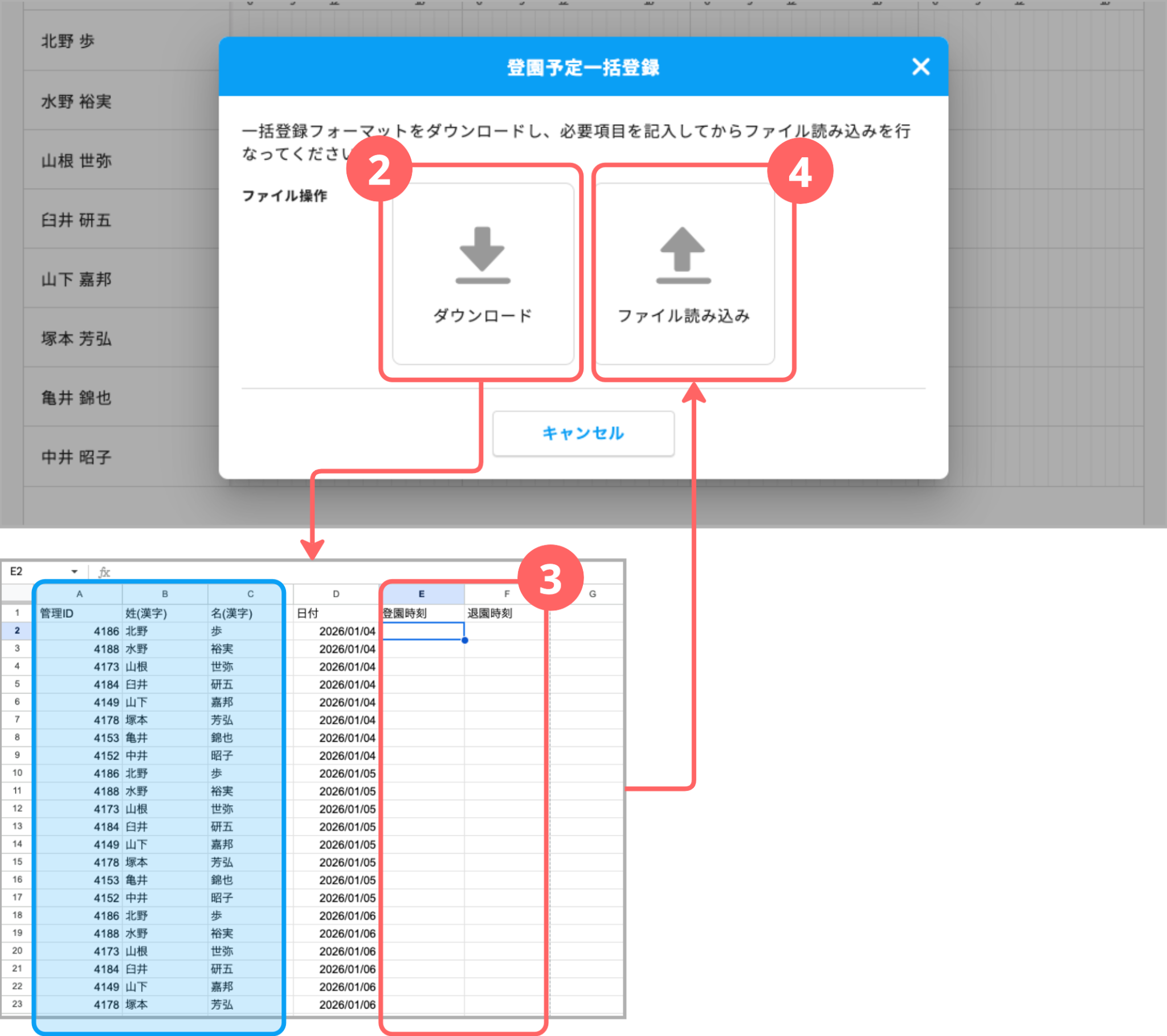Image resolution: width=1167 pixels, height=1036 pixels.
Task: Click the ダウンロード label text
Action: 483,316
